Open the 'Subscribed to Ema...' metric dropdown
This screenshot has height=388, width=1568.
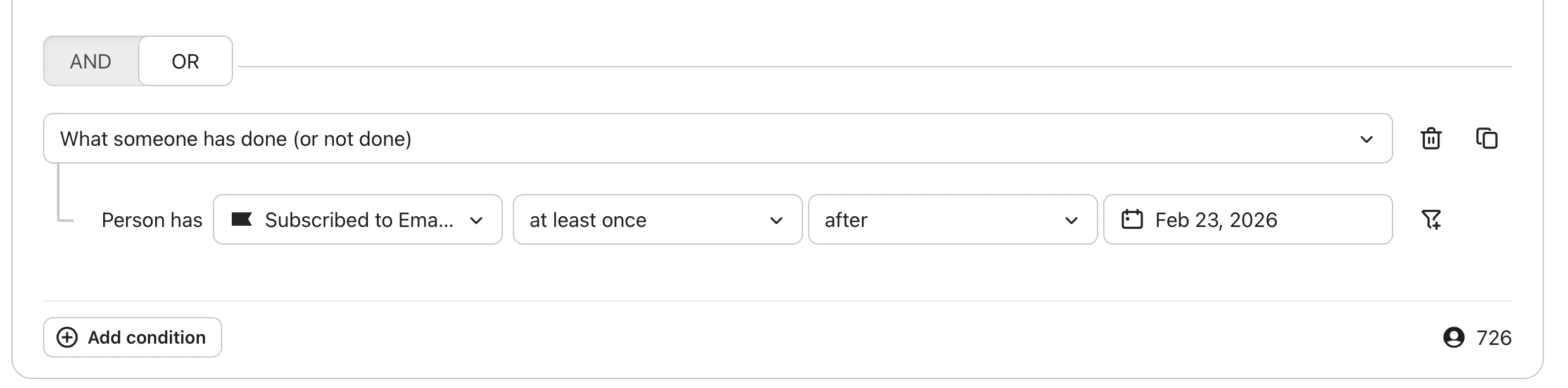pyautogui.click(x=358, y=219)
